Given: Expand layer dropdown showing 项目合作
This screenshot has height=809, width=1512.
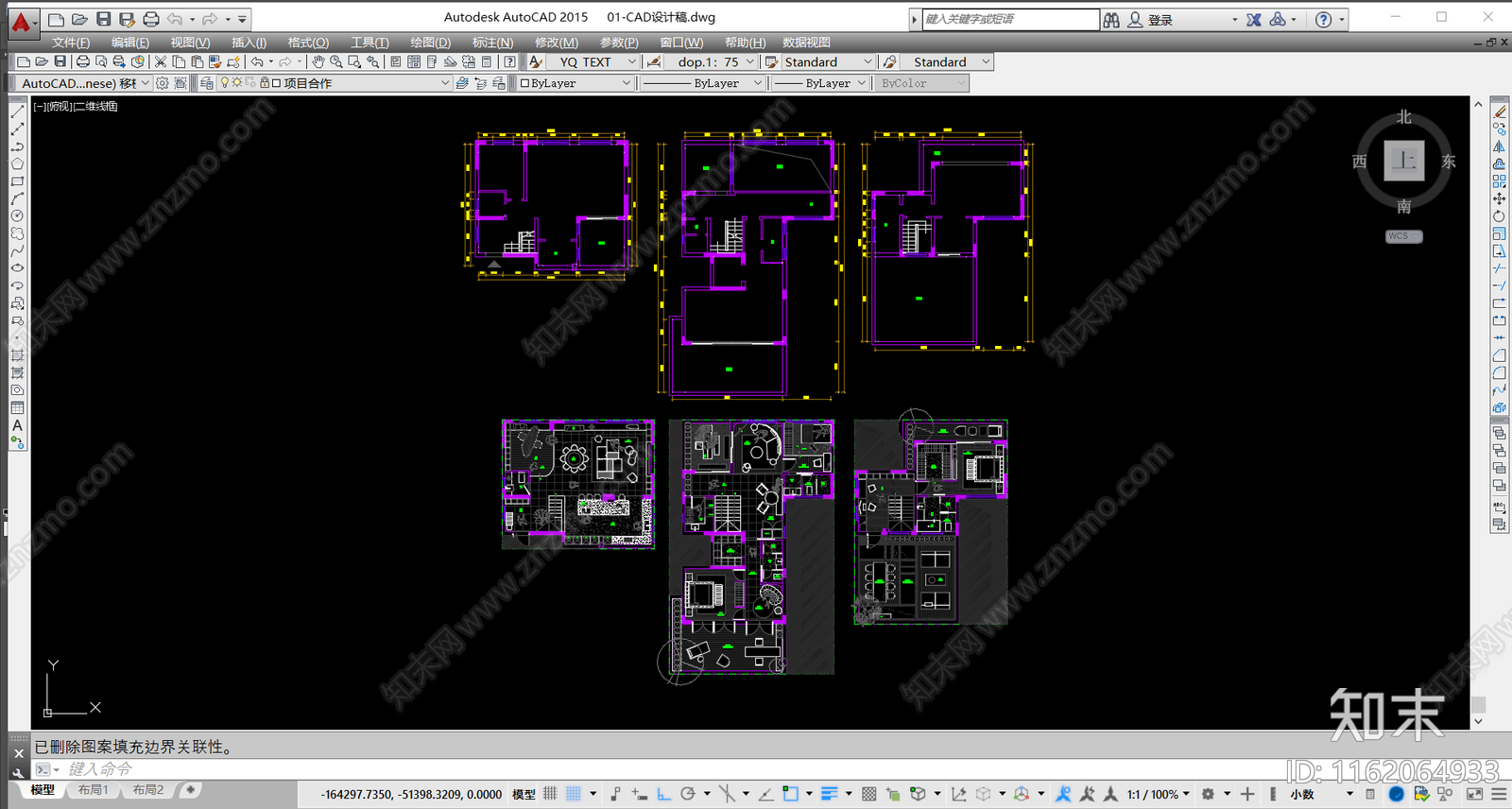Looking at the screenshot, I should pyautogui.click(x=445, y=83).
